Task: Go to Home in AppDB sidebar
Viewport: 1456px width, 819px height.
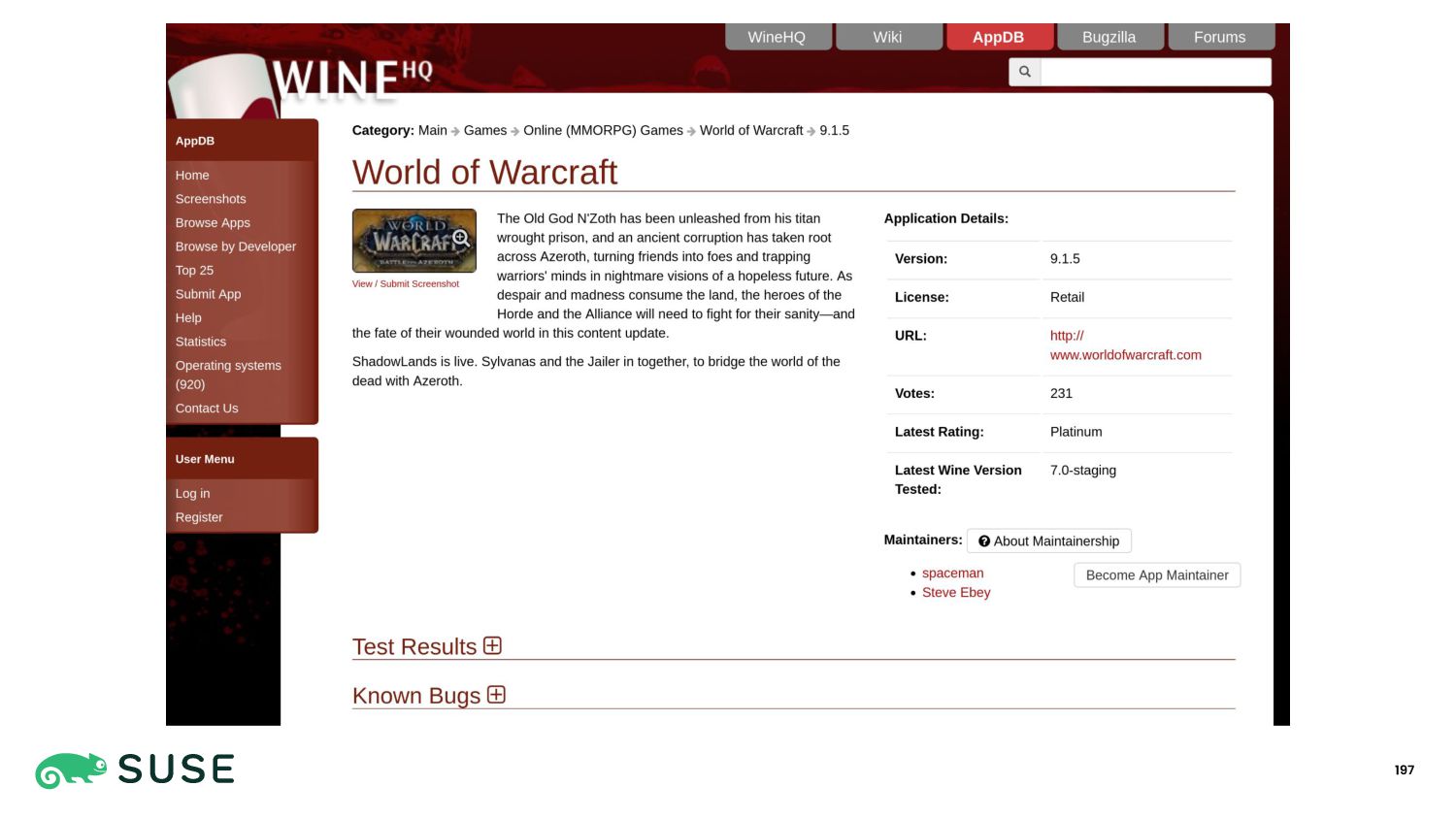Action: 192,176
